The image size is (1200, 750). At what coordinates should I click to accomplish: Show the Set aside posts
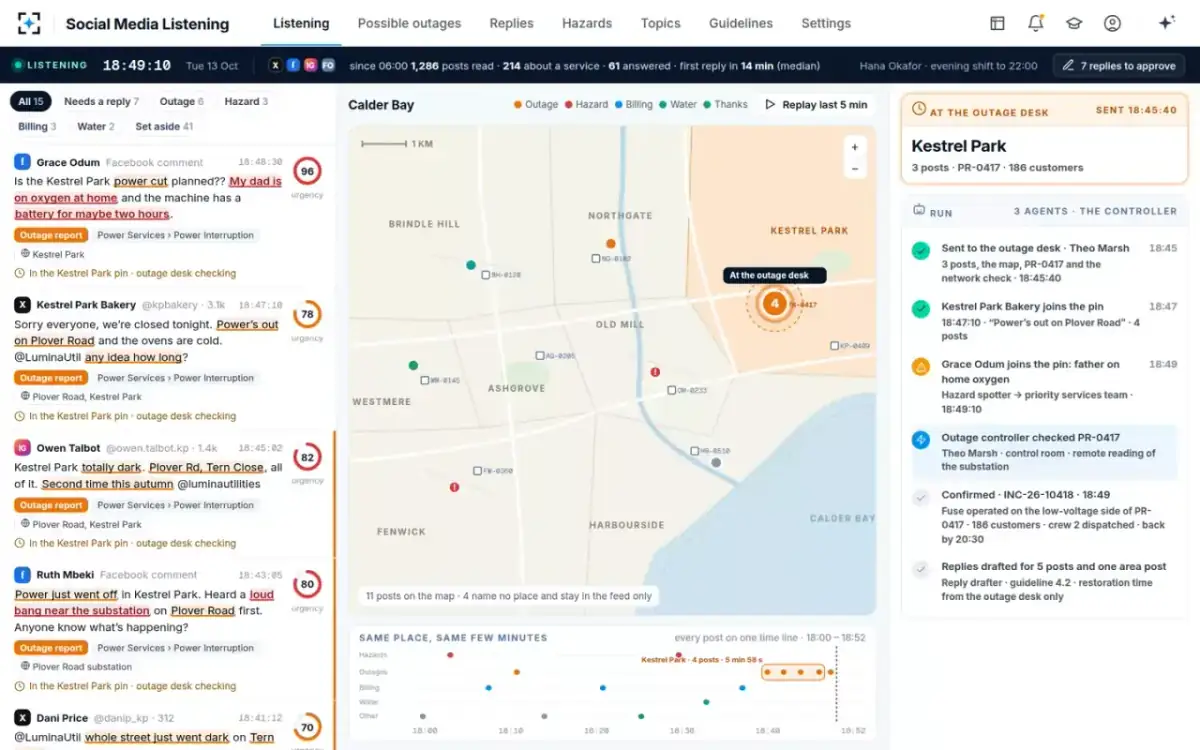click(164, 127)
